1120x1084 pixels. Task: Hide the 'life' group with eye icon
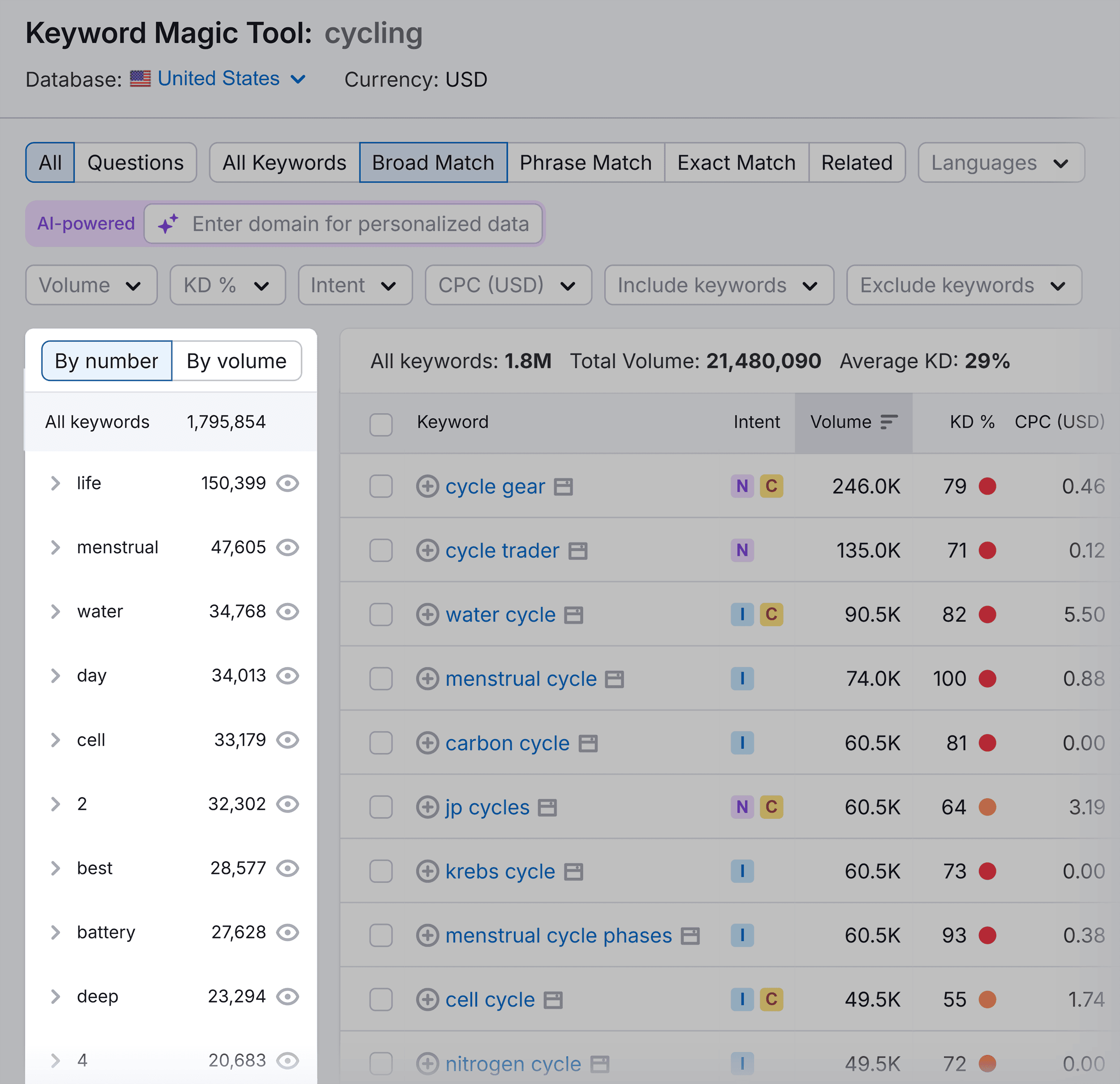pos(288,483)
